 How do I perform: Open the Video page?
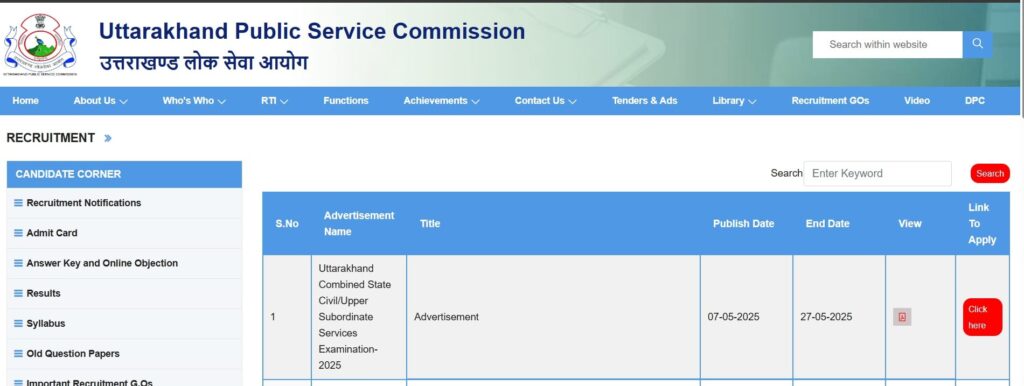917,101
